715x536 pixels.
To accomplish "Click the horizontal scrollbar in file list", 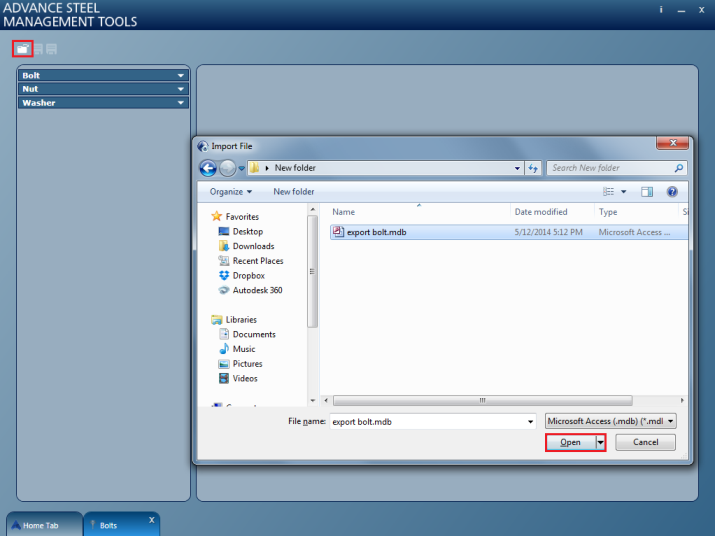I will pos(482,401).
